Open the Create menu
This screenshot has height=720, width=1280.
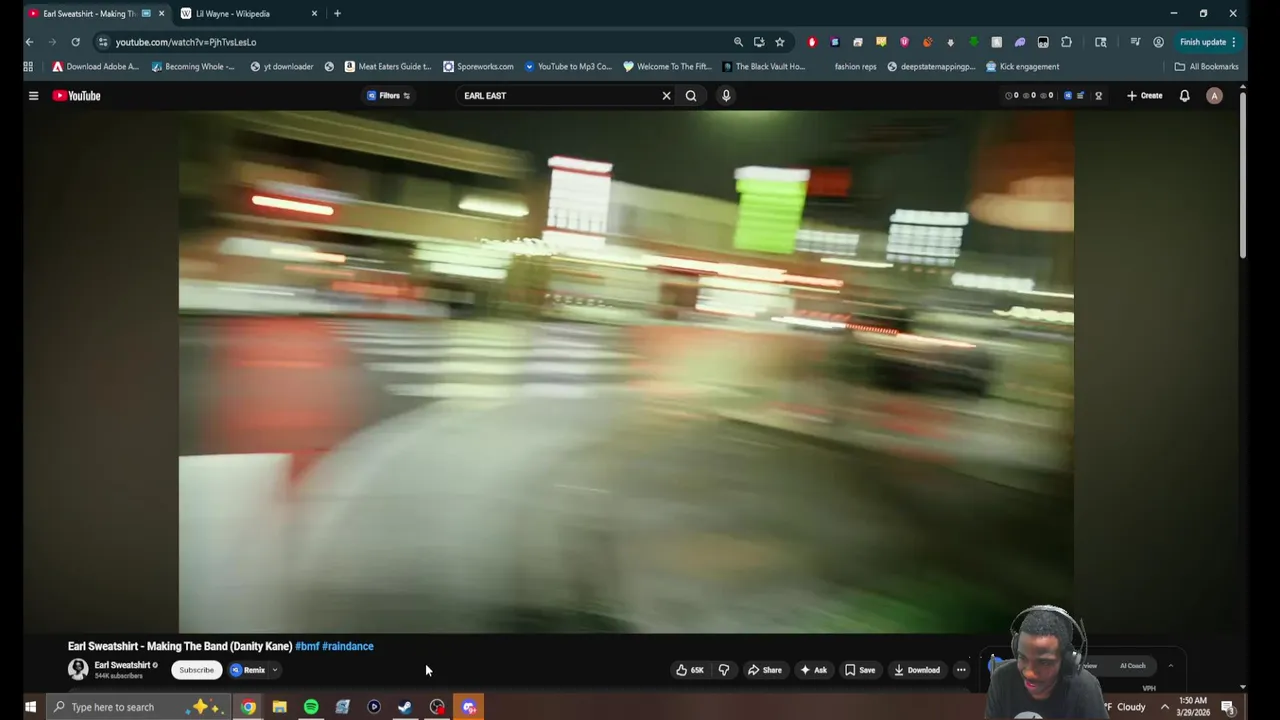[x=1145, y=96]
